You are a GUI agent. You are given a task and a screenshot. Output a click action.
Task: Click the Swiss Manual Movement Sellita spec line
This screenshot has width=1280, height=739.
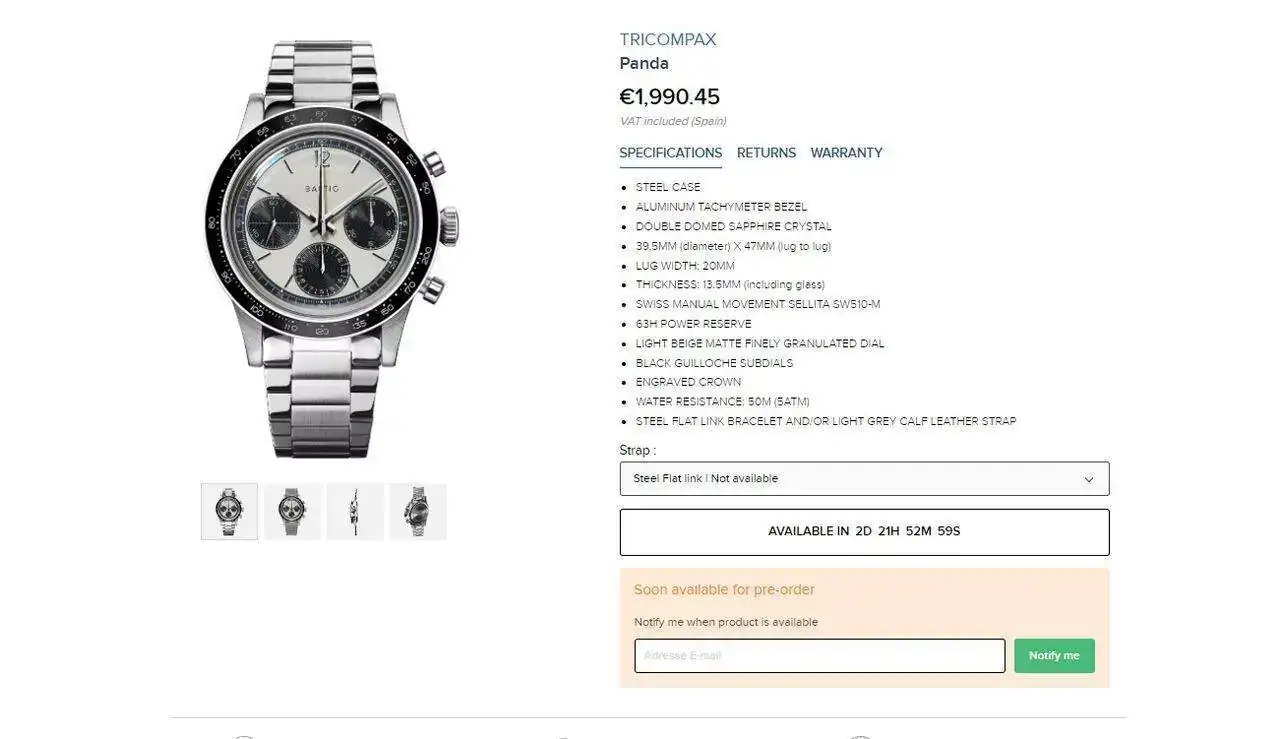(757, 304)
